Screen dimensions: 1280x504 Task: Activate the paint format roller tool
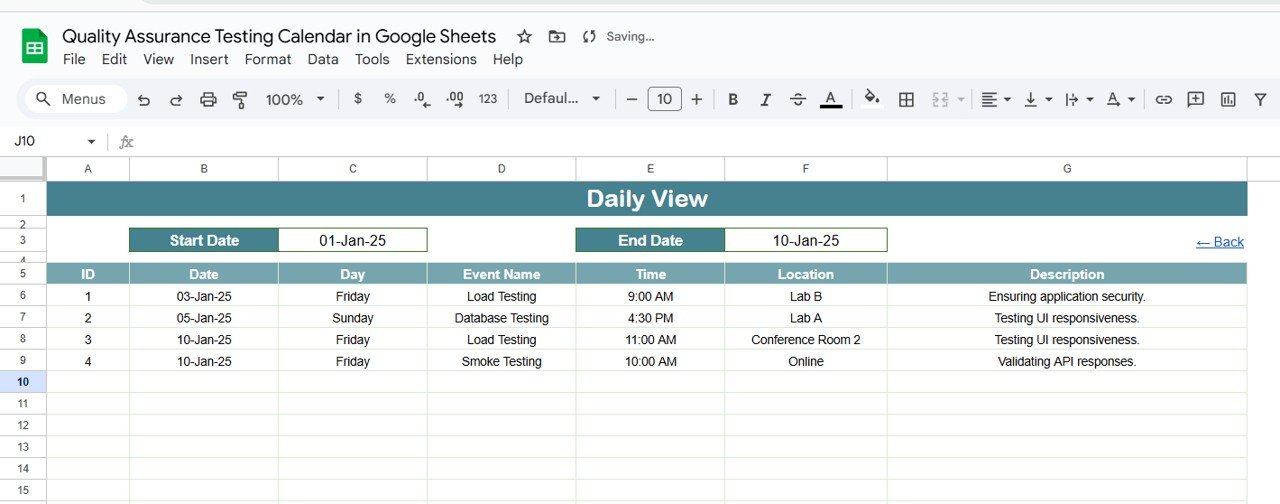pos(240,99)
